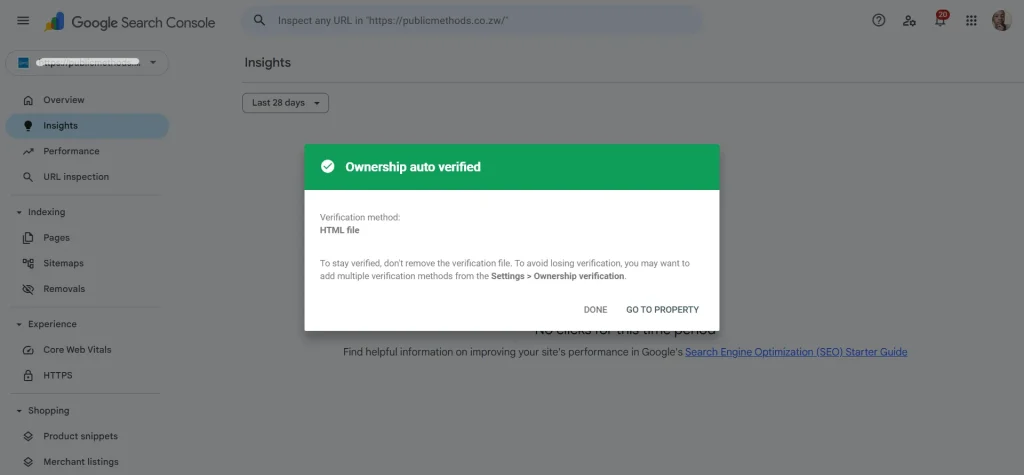The height and width of the screenshot is (475, 1024).
Task: Click the Google Search Console logo
Action: point(130,22)
